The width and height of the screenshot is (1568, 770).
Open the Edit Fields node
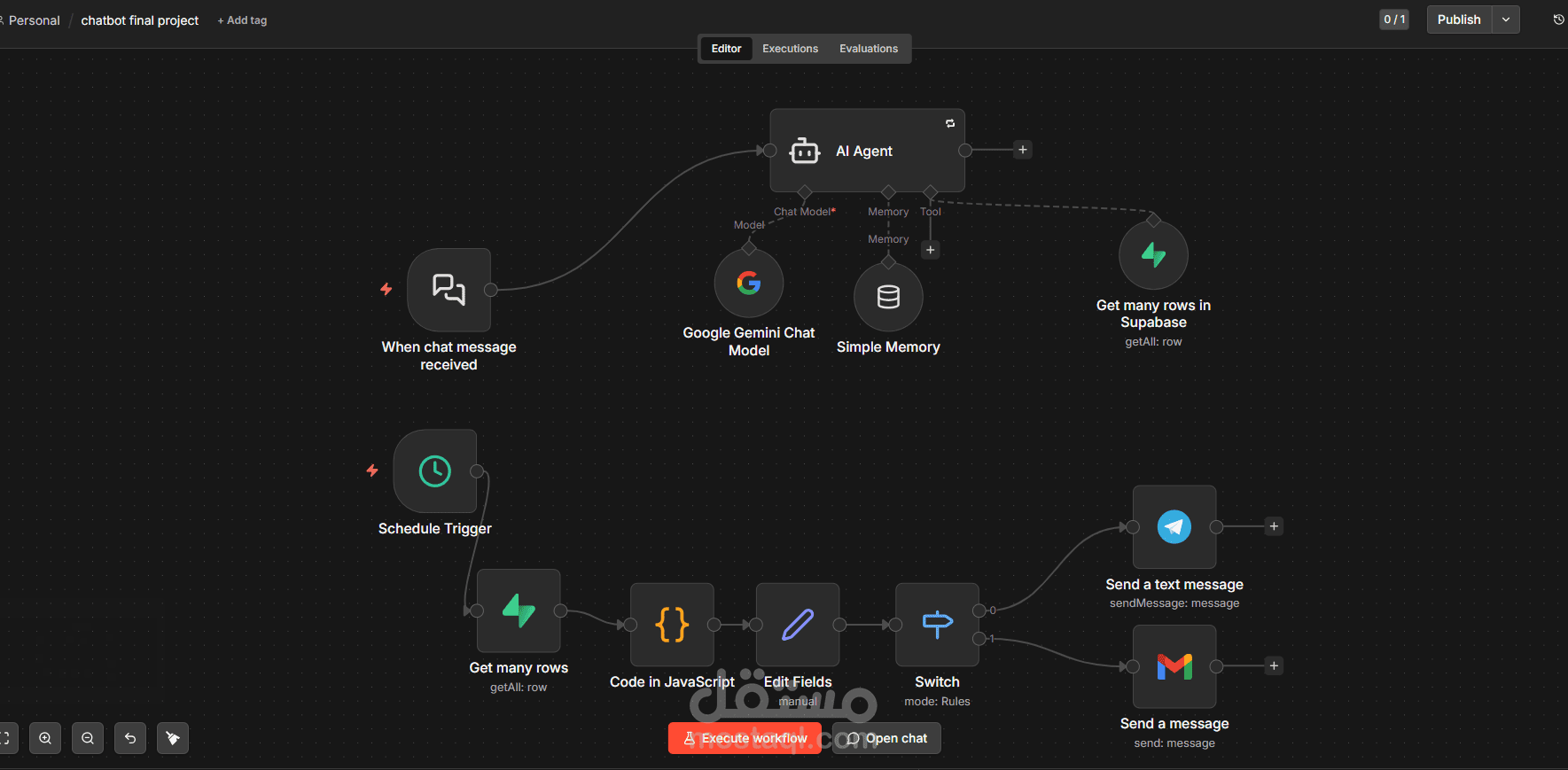coord(798,625)
